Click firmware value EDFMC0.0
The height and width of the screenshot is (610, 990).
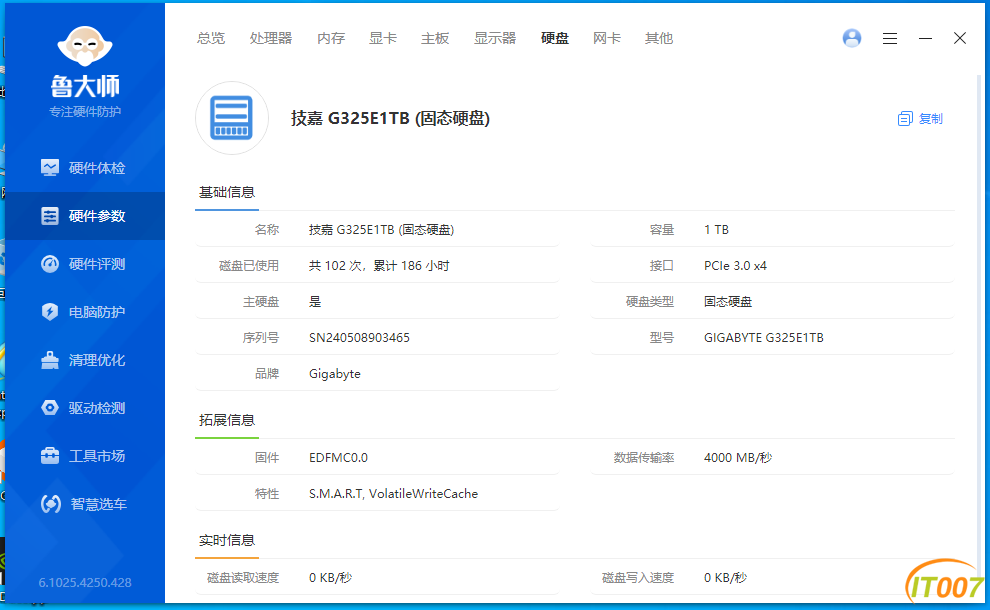pos(338,458)
